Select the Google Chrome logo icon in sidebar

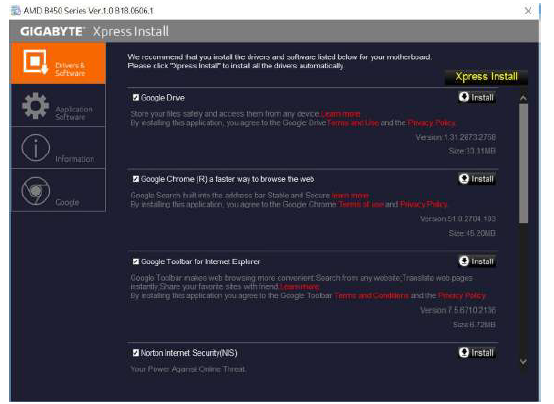pyautogui.click(x=35, y=191)
